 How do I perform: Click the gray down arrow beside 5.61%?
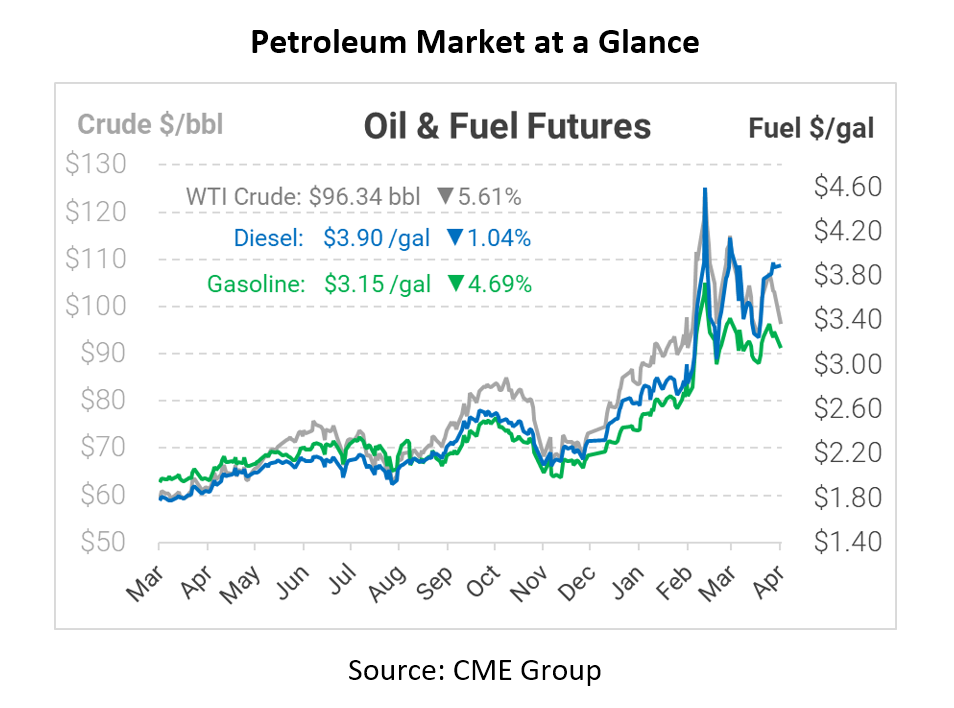(445, 197)
